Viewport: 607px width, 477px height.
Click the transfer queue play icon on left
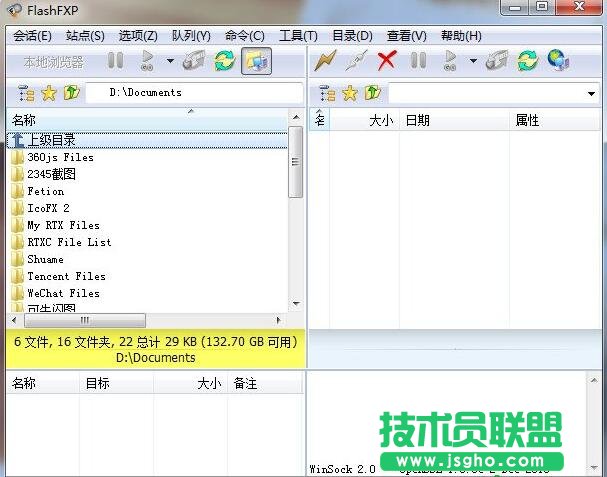point(147,61)
